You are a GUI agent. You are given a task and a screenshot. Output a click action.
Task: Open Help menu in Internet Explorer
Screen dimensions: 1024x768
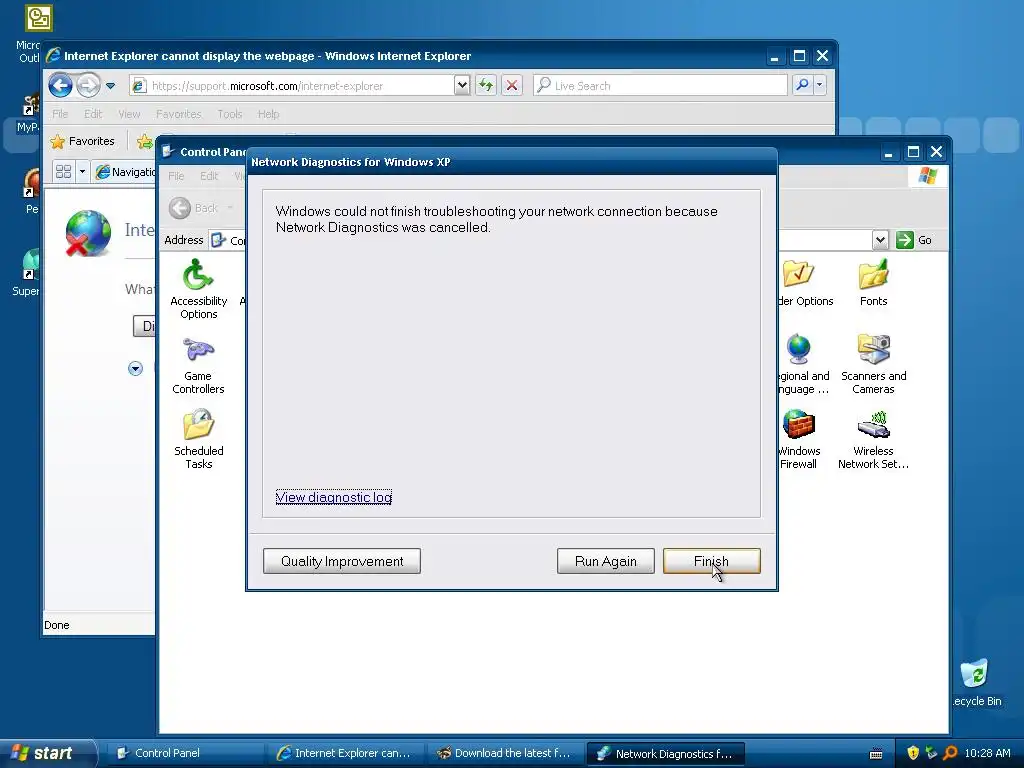268,114
